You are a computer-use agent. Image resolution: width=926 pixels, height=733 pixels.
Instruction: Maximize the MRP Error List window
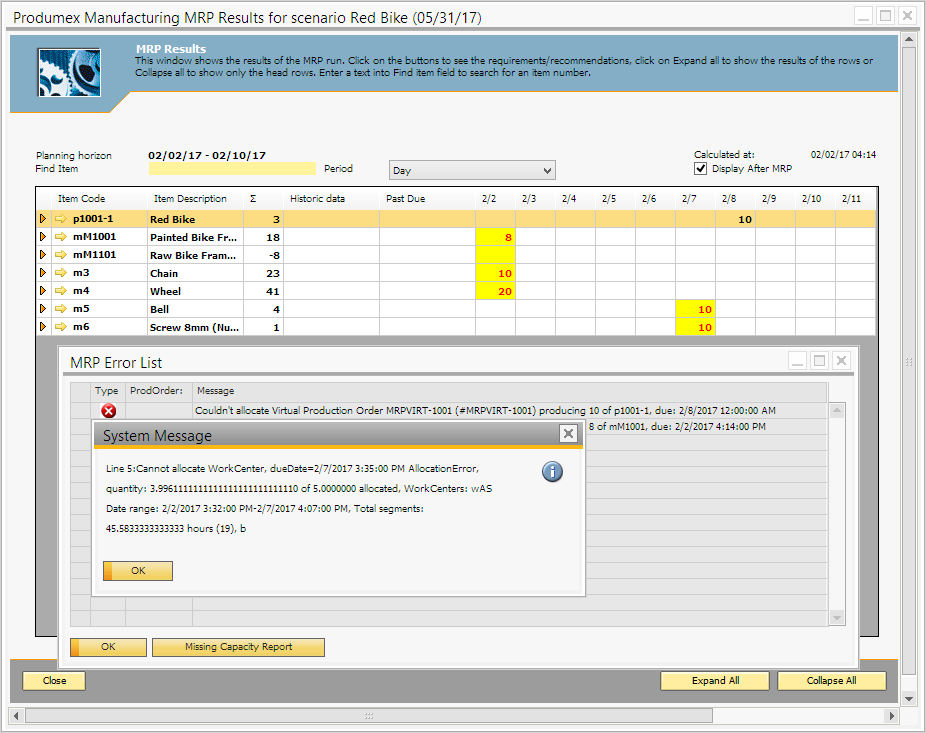coord(819,360)
